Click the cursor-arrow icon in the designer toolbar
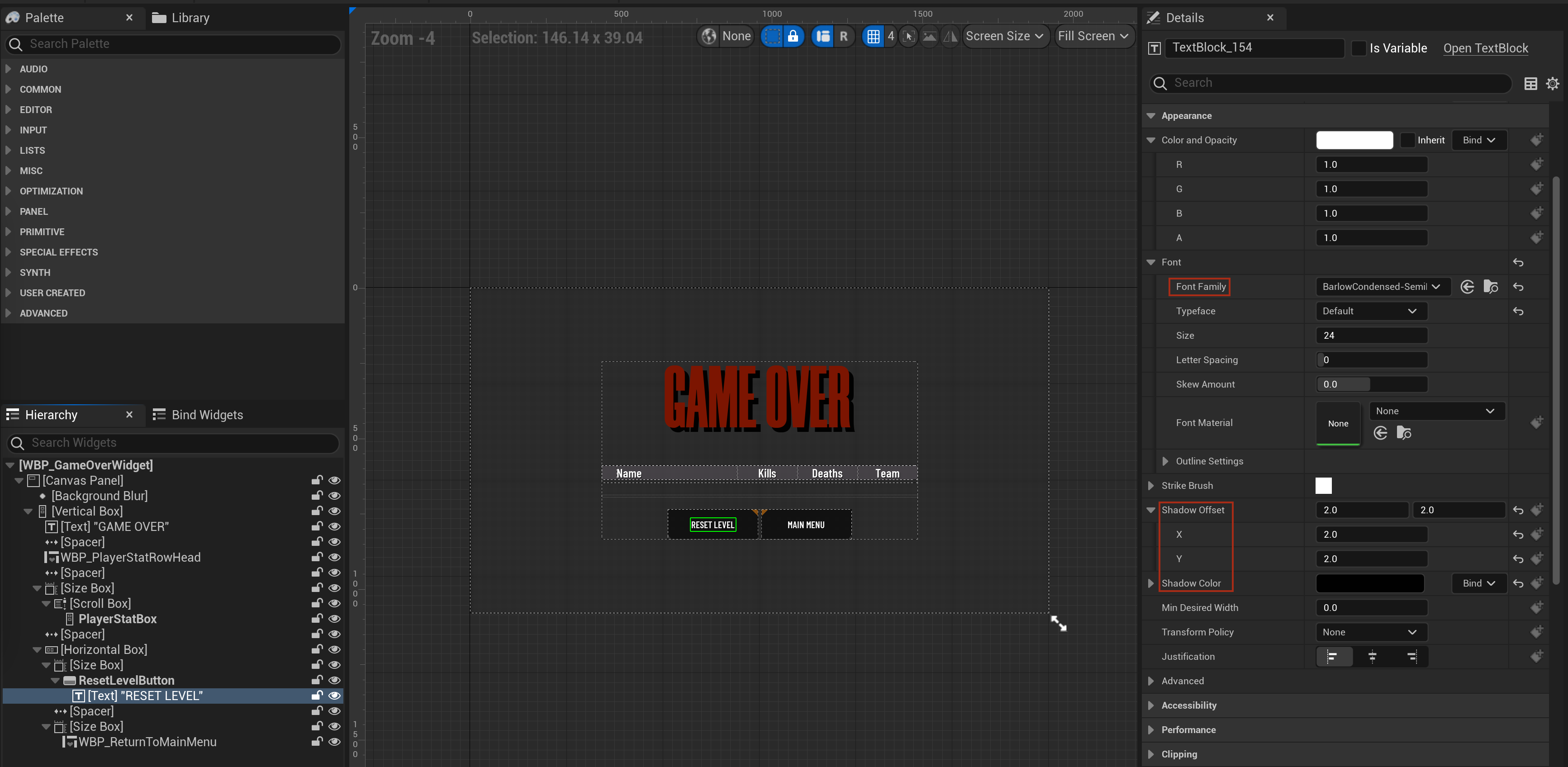Screen dimensions: 1568x767 pyautogui.click(x=908, y=37)
